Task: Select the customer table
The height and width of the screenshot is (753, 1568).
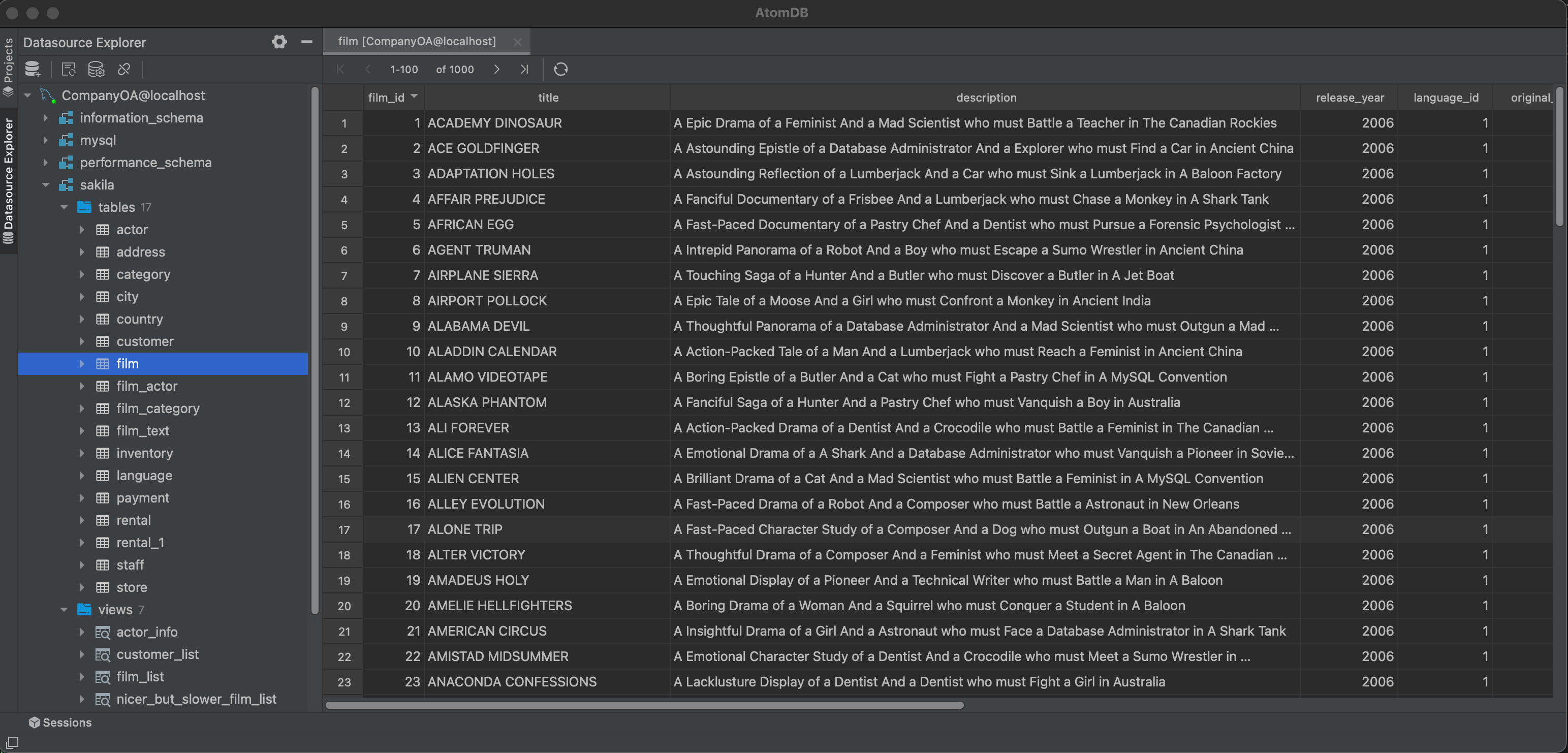Action: click(145, 341)
